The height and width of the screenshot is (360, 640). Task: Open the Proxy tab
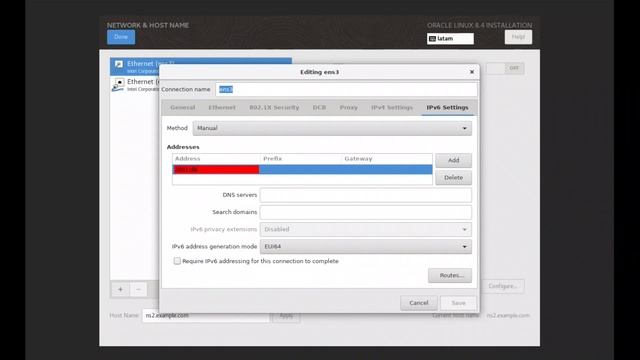click(349, 108)
